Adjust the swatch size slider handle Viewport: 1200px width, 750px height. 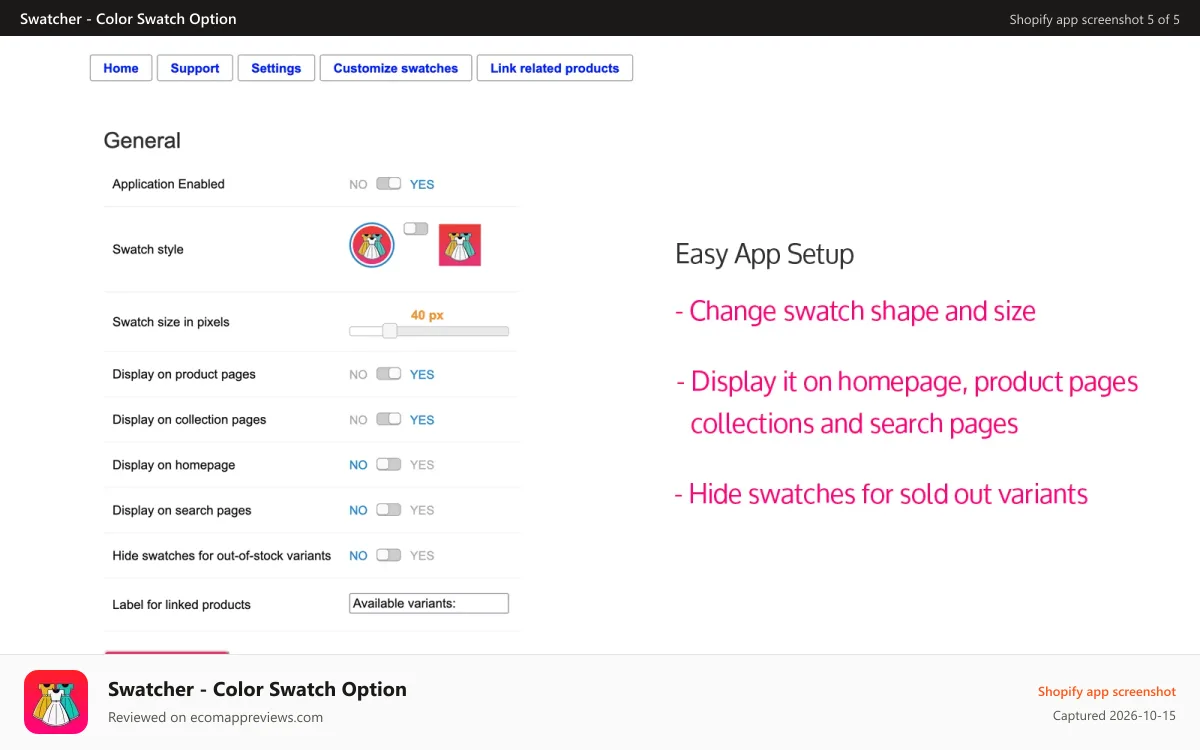(x=390, y=331)
